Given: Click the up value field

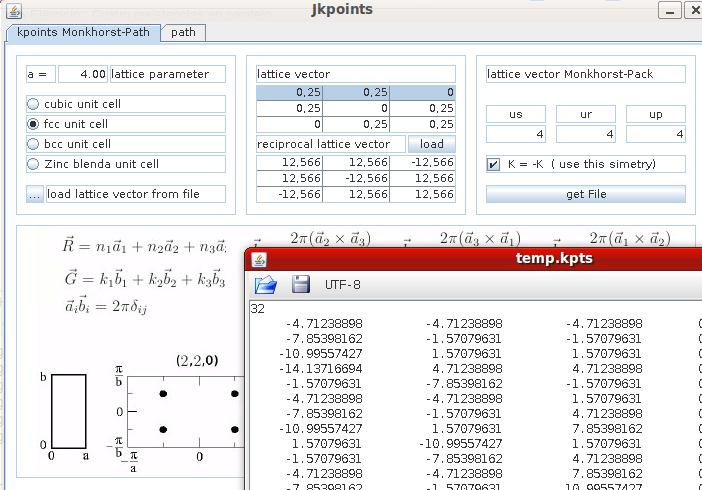Looking at the screenshot, I should [x=655, y=134].
